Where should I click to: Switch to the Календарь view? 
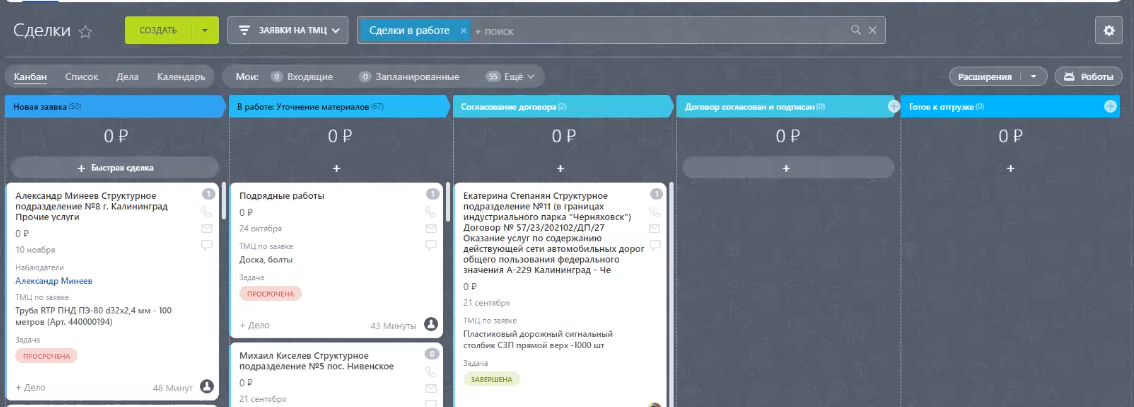(182, 77)
